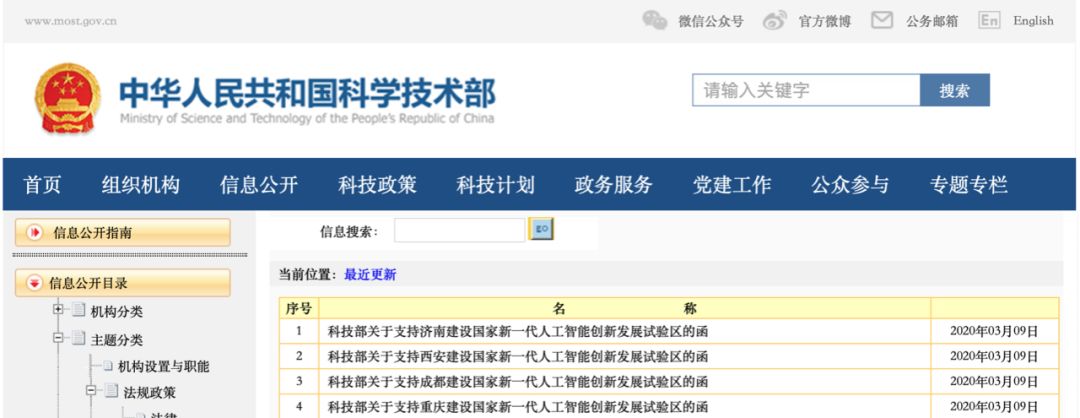The image size is (1080, 418).
Task: Collapse the 主题分类 tree node
Action: 59,337
